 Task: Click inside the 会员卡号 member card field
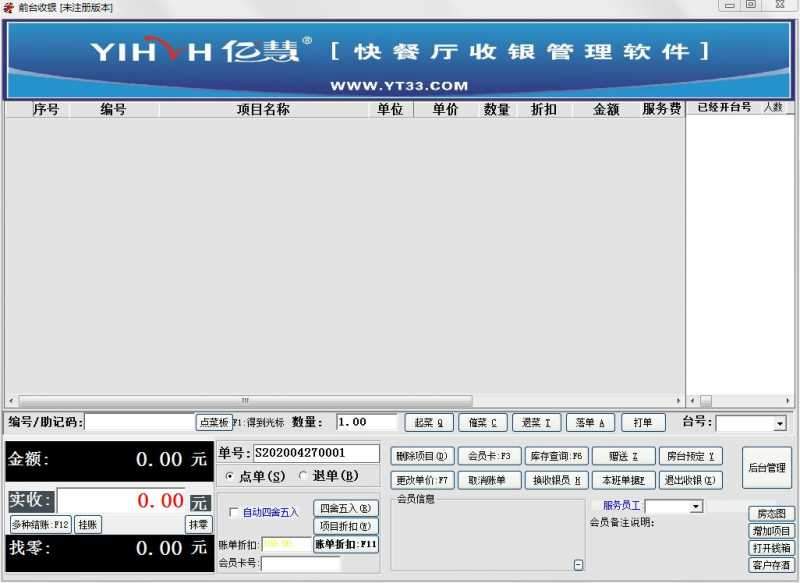pos(320,566)
